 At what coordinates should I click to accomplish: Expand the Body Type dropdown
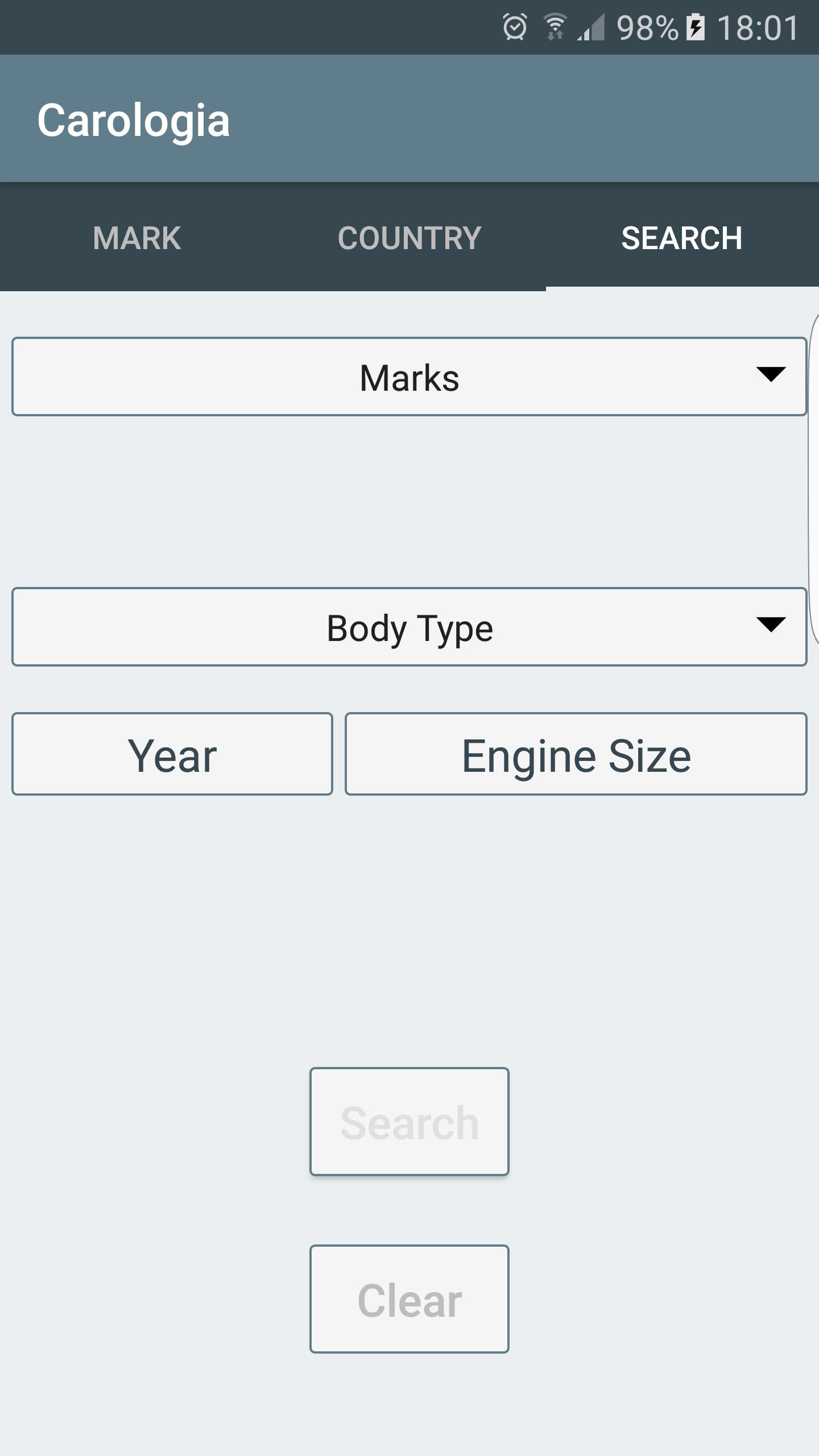409,627
